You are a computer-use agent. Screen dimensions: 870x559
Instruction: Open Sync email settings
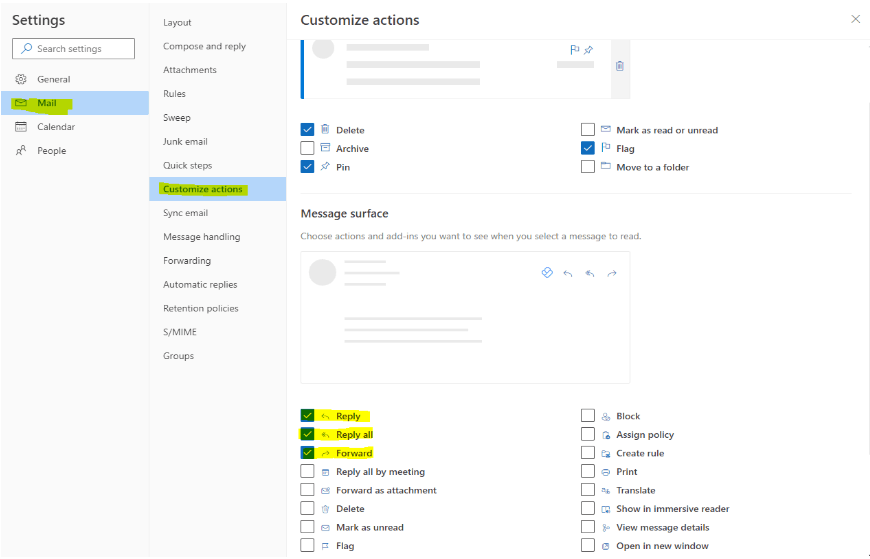[x=218, y=213]
